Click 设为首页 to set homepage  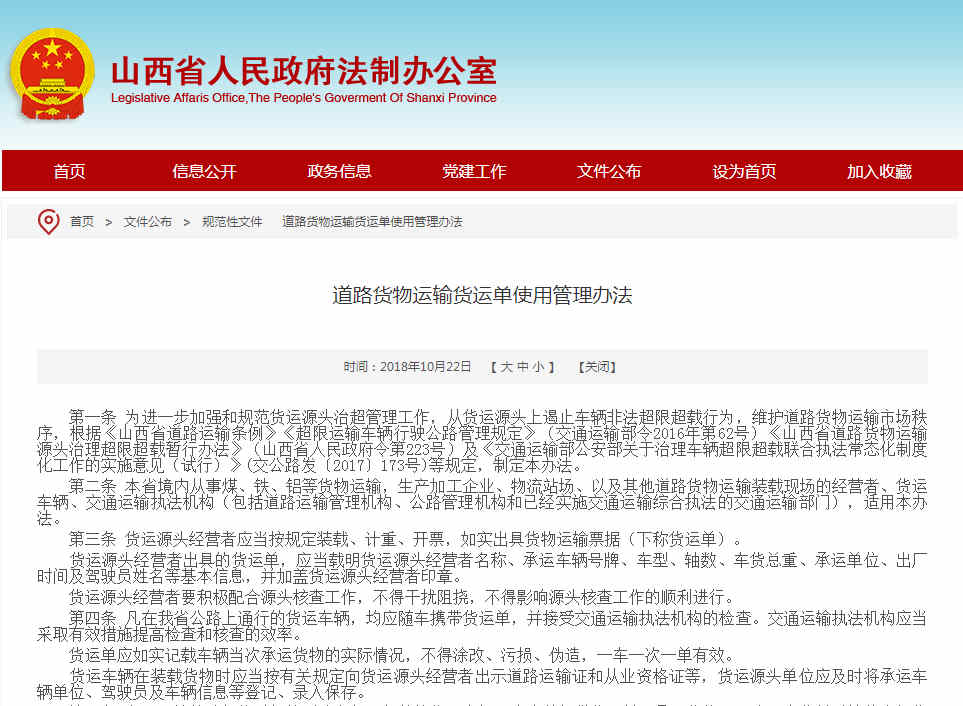[x=744, y=171]
